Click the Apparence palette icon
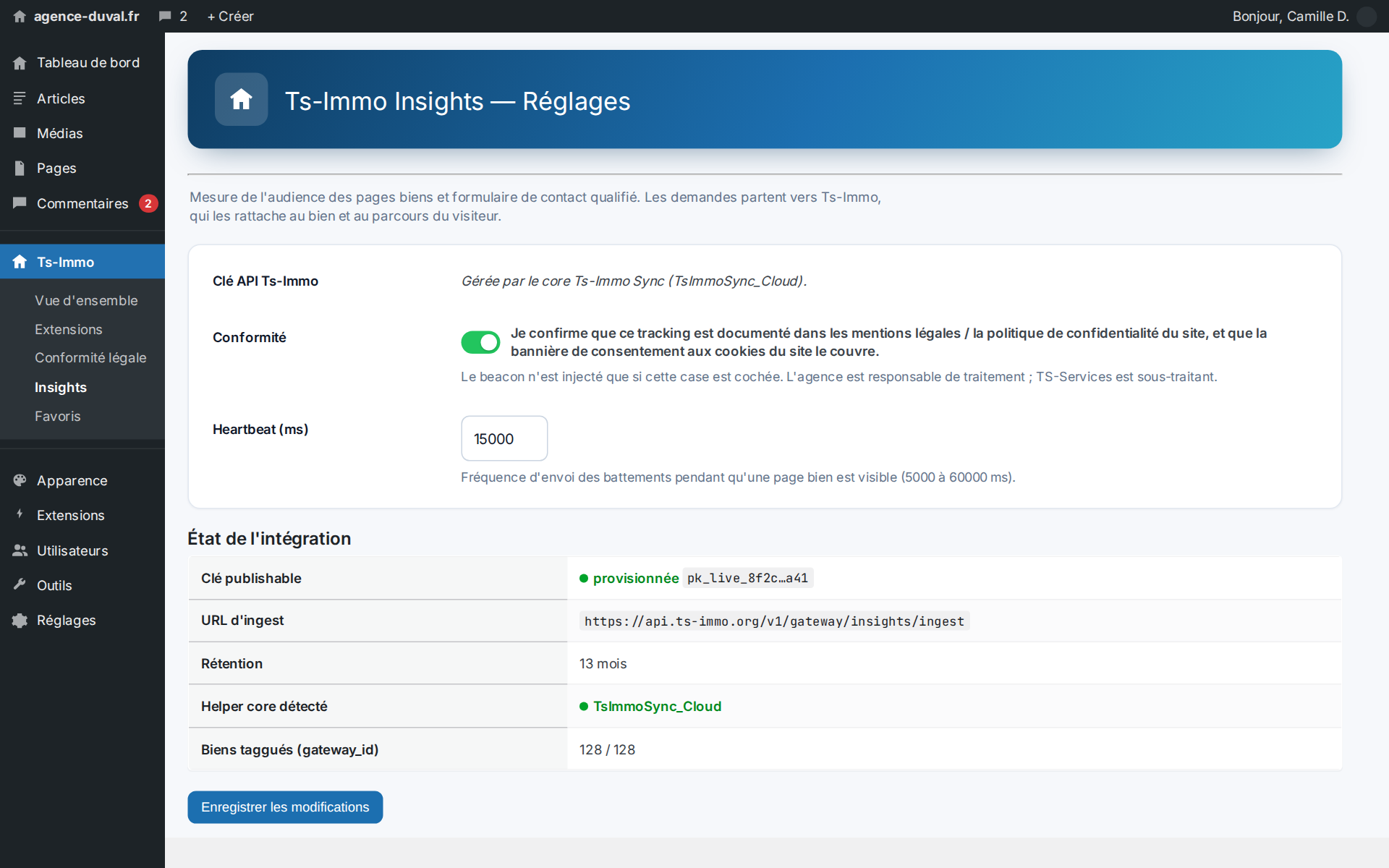1389x868 pixels. (x=20, y=480)
